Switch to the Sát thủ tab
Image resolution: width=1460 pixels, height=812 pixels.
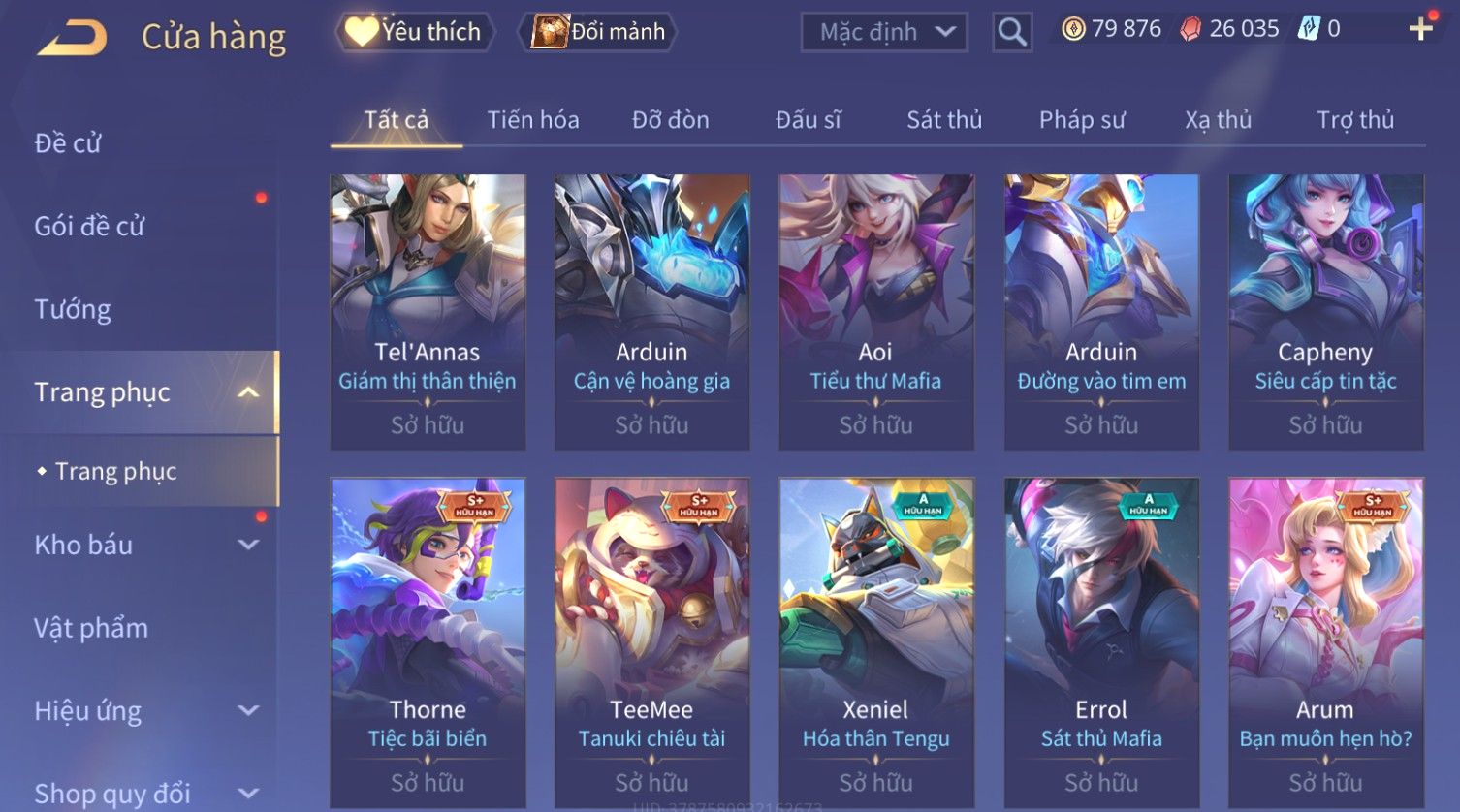[x=944, y=120]
